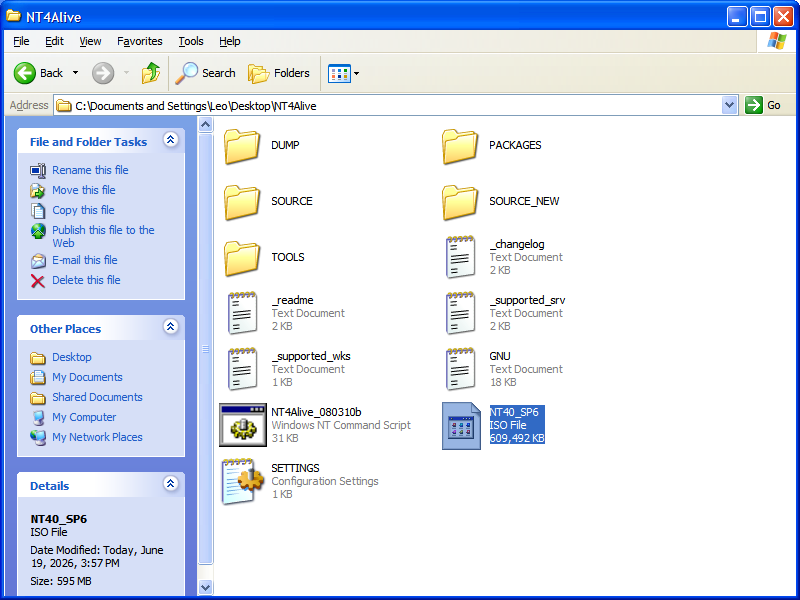Select the _changelog text document icon
The width and height of the screenshot is (800, 600).
[x=460, y=257]
